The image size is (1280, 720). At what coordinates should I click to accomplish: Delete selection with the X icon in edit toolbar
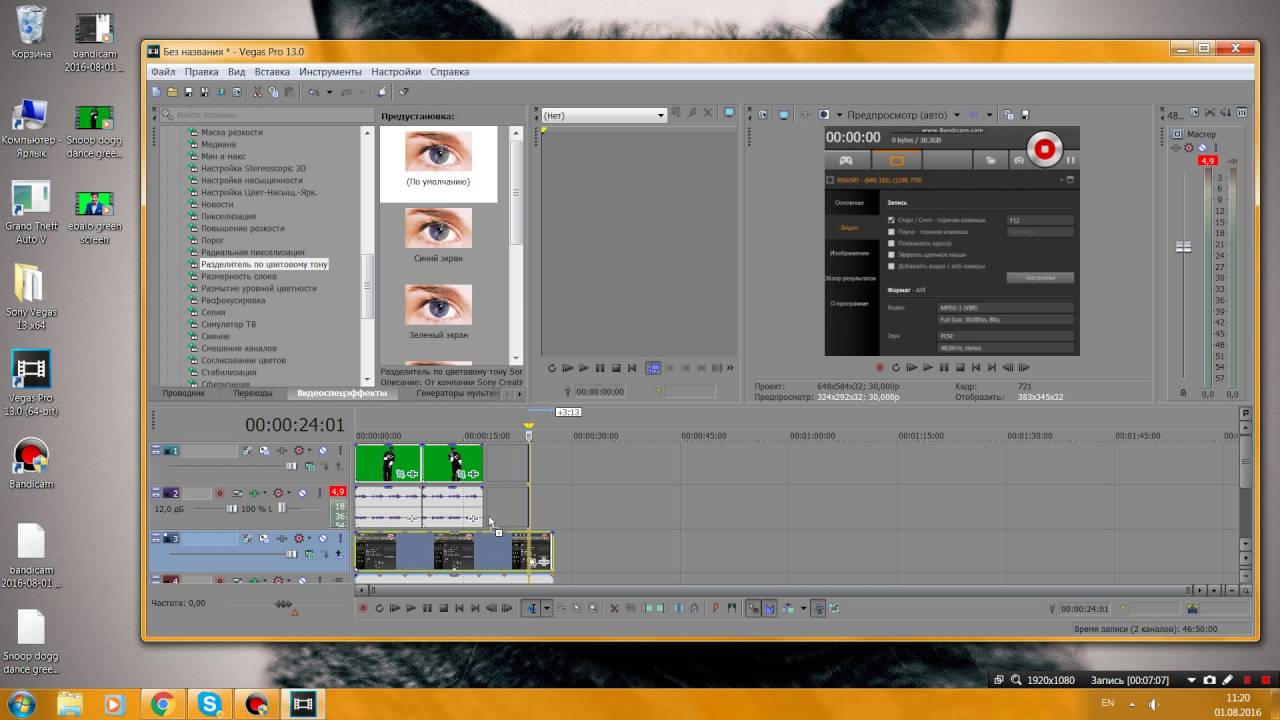pos(614,608)
